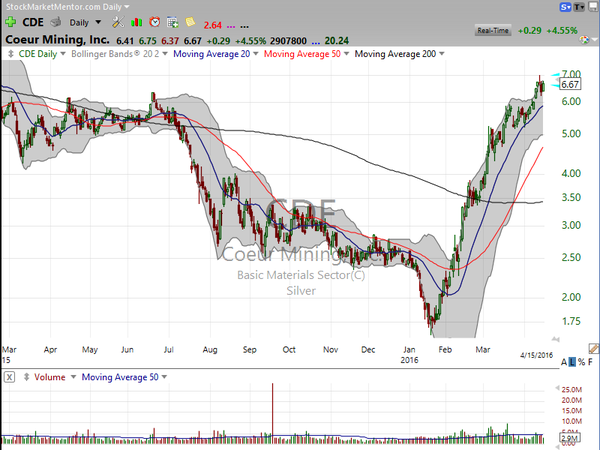Click the +4.55% change next to Real-Time

(562, 31)
